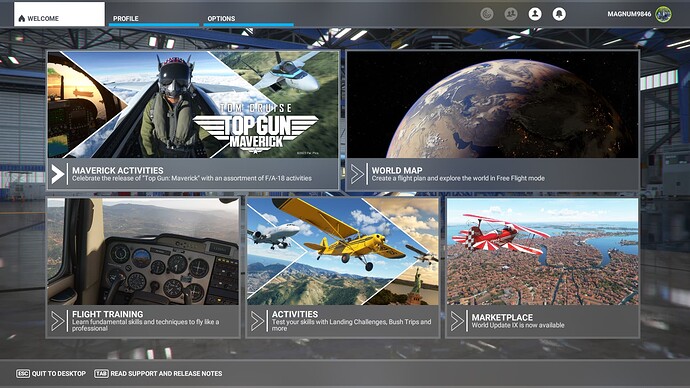Click the chevron icon beside Flight Training
This screenshot has height=388, width=690.
pyautogui.click(x=57, y=321)
